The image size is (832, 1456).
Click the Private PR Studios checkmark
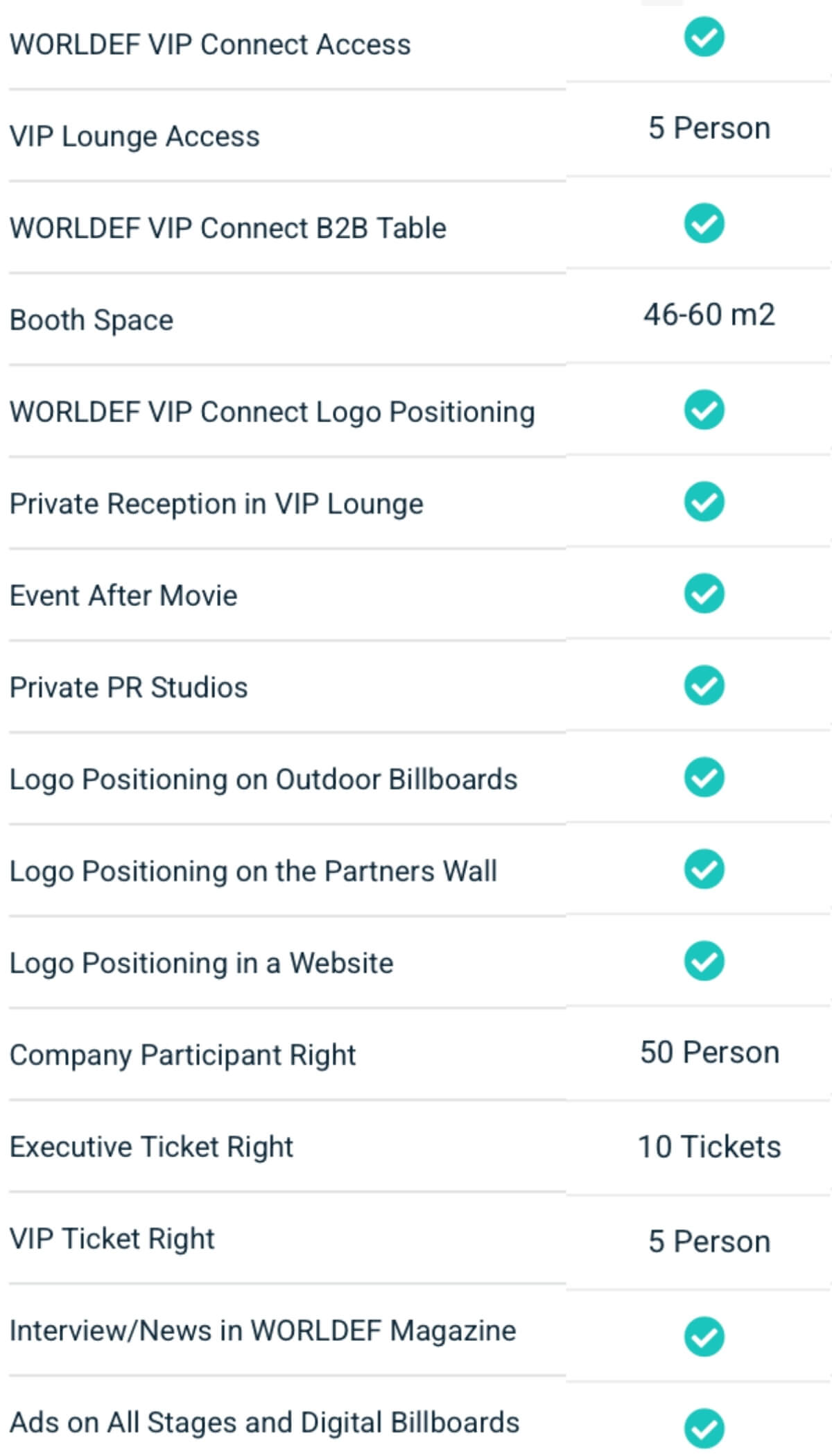(704, 685)
